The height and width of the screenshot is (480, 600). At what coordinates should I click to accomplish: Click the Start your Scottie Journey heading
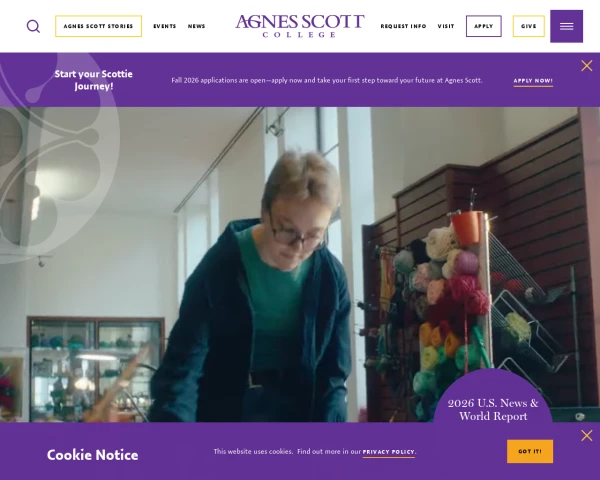click(94, 80)
